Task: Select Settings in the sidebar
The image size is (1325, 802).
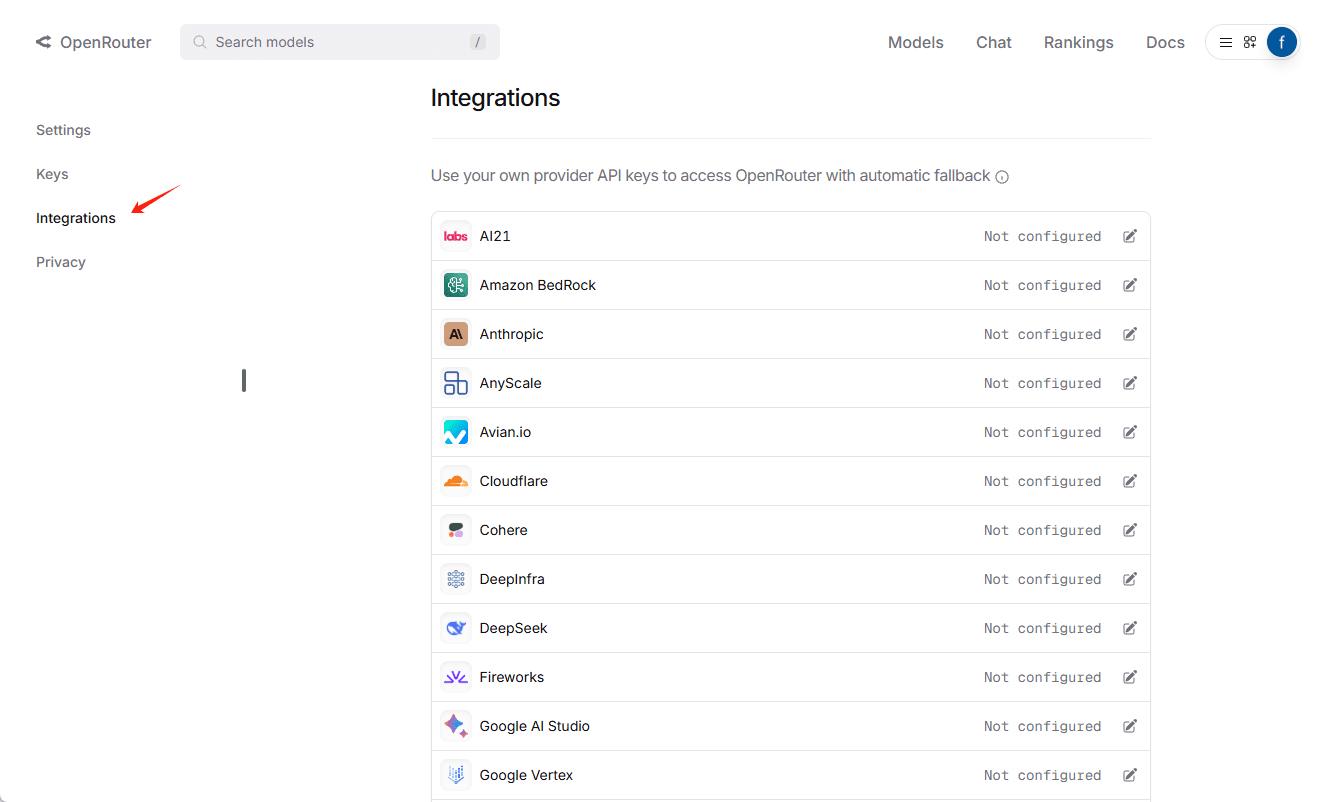Action: (x=63, y=130)
